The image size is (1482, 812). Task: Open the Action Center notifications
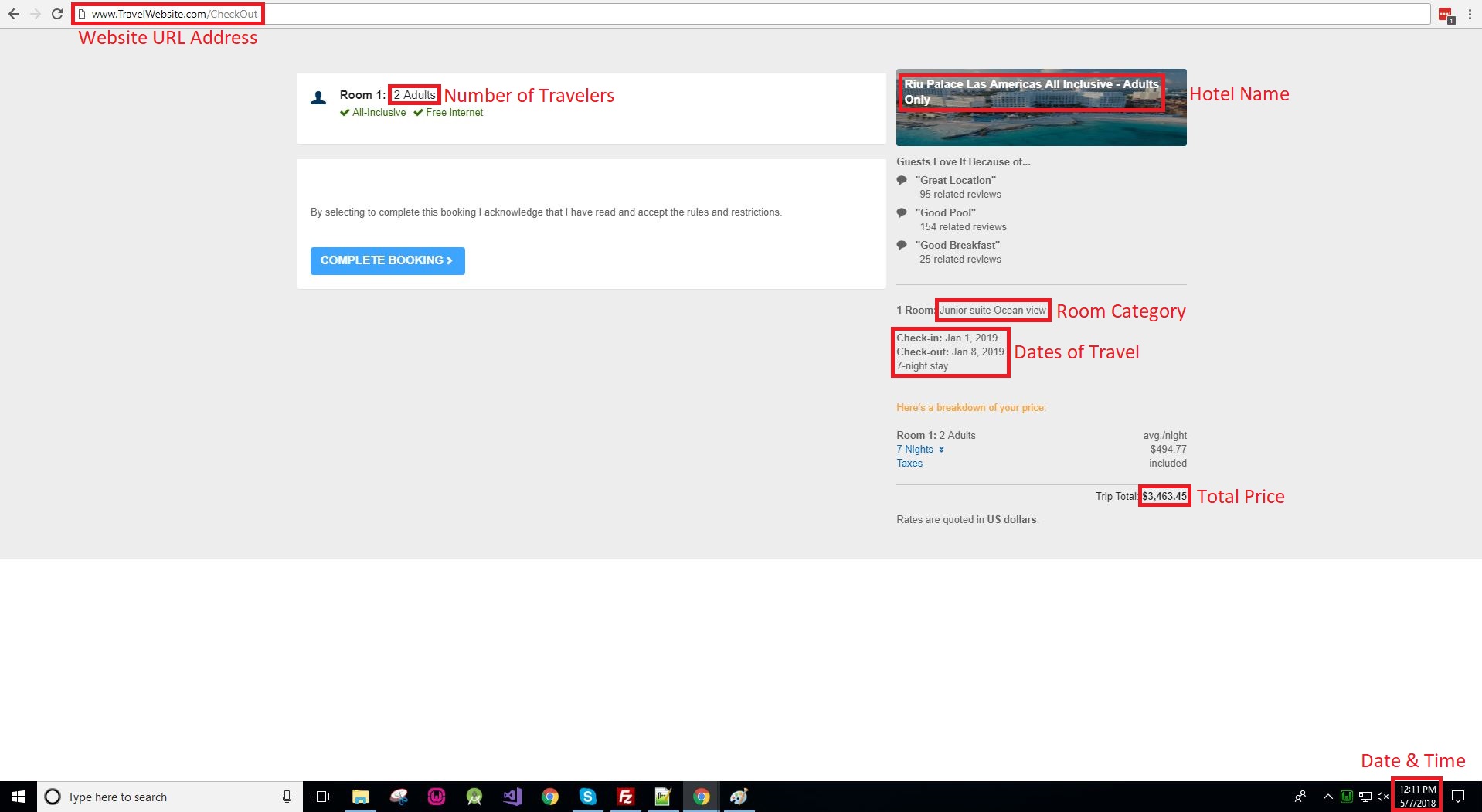[1458, 797]
